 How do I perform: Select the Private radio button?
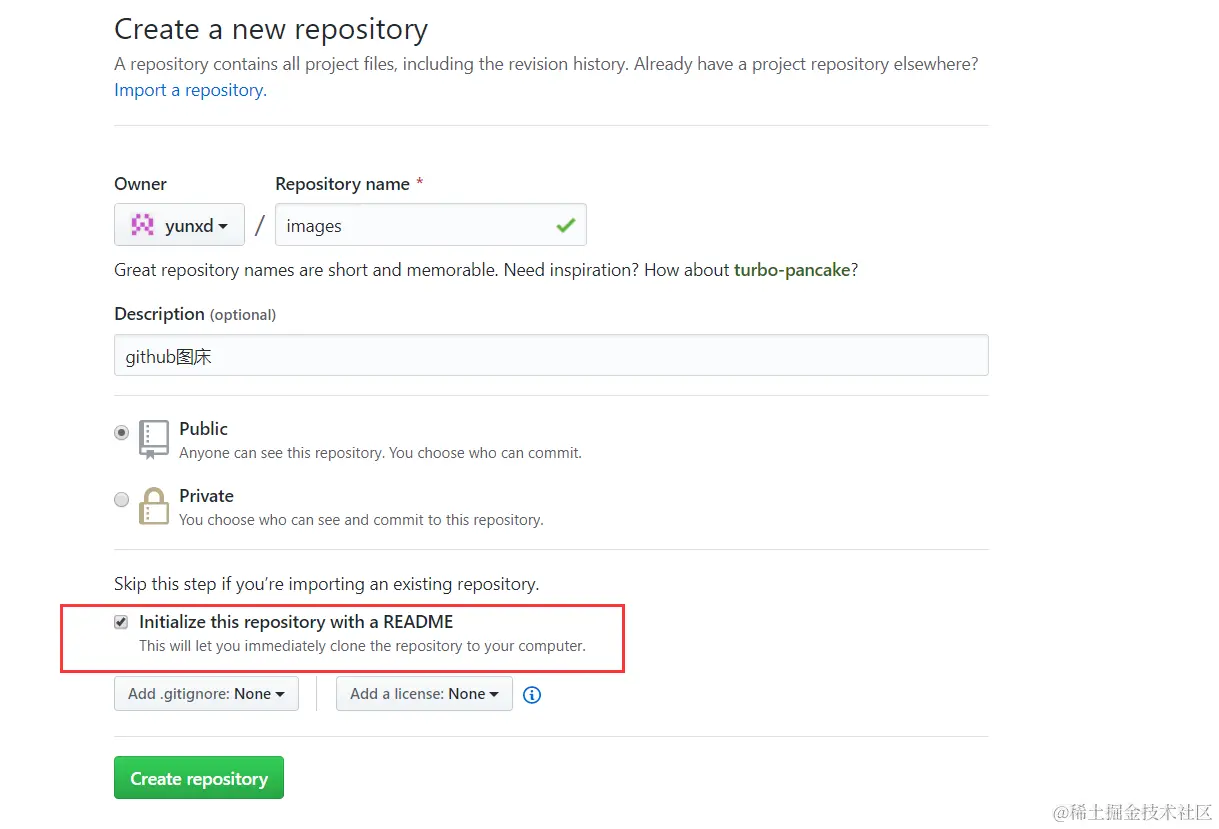click(122, 500)
